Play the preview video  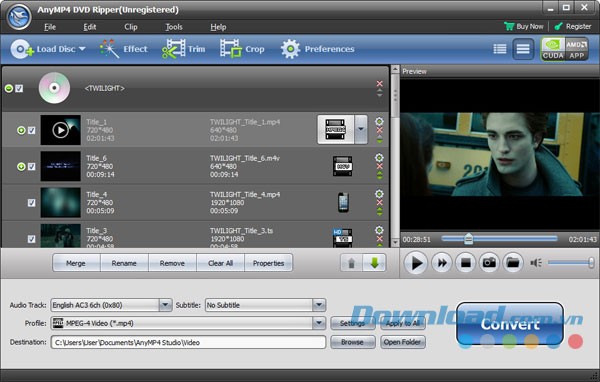416,263
